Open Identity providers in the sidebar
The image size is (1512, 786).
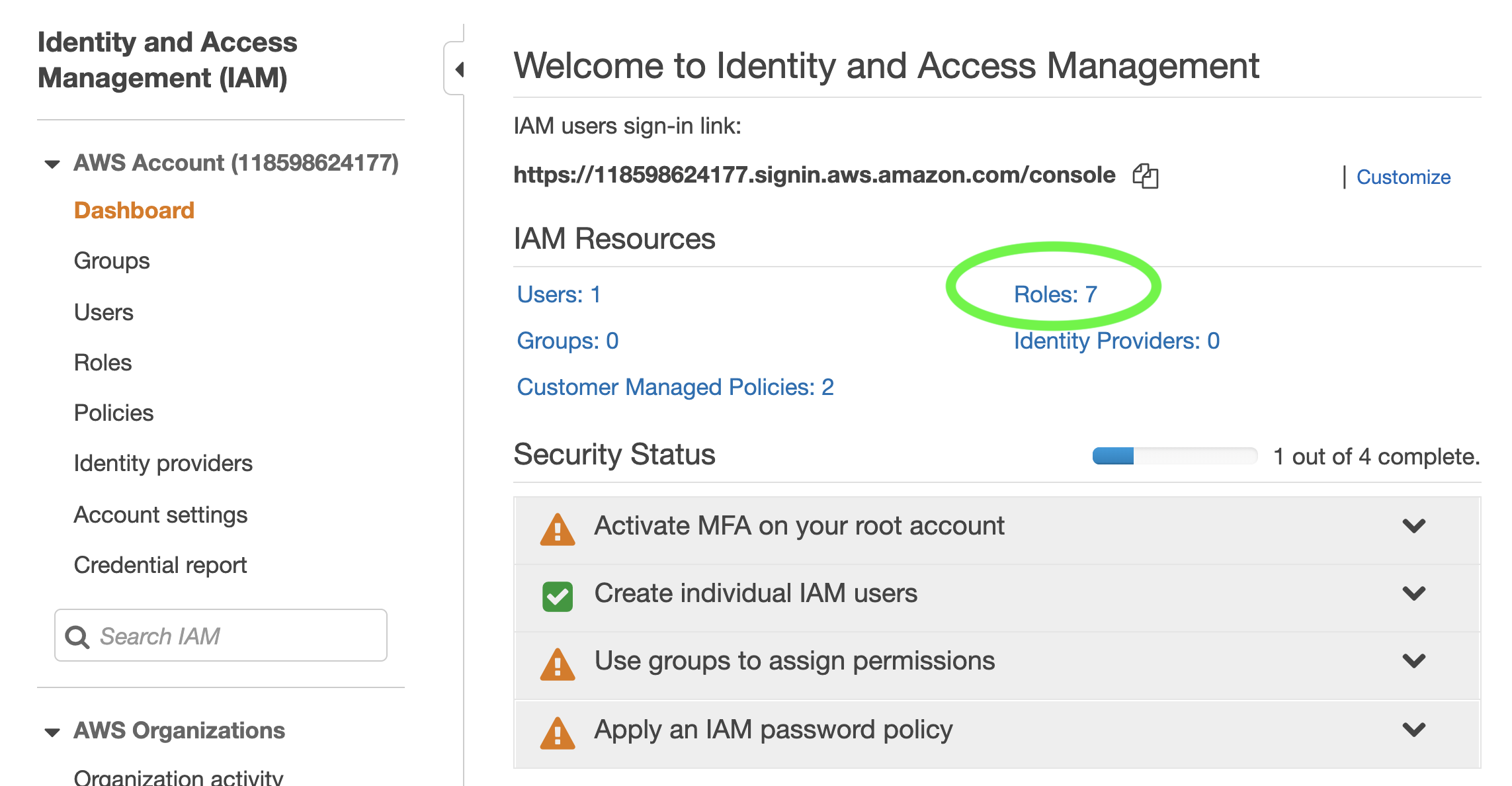tap(163, 464)
